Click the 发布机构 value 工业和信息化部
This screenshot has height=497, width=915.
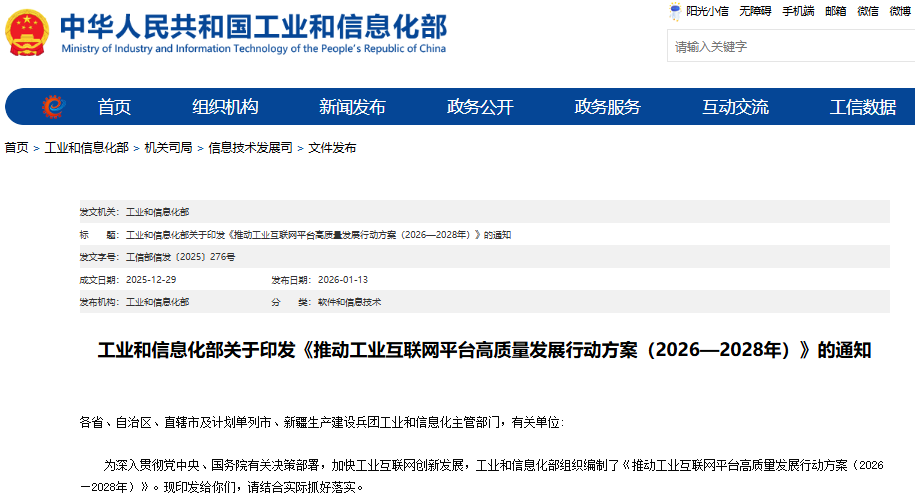(x=158, y=302)
